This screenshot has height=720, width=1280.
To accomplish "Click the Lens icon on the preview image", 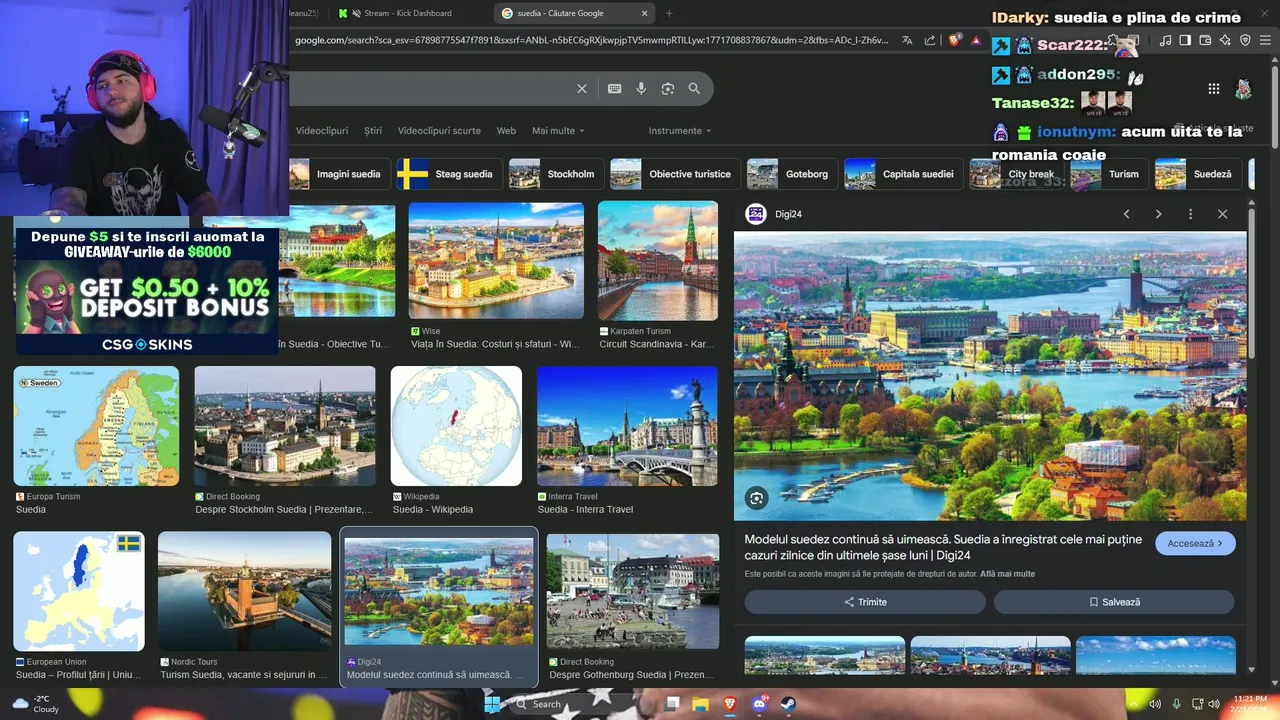I will point(757,498).
